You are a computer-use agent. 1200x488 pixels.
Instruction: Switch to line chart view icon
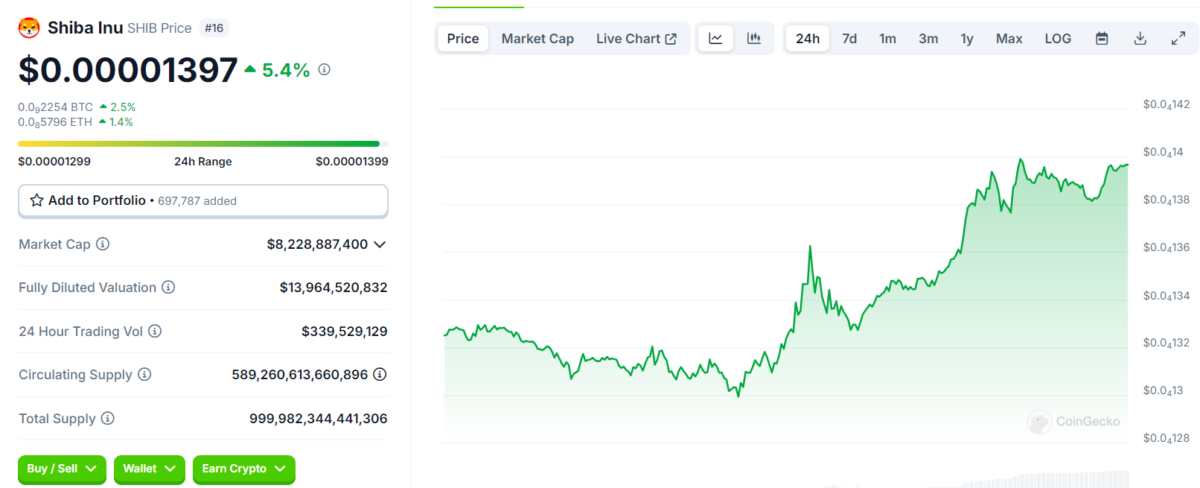click(716, 39)
